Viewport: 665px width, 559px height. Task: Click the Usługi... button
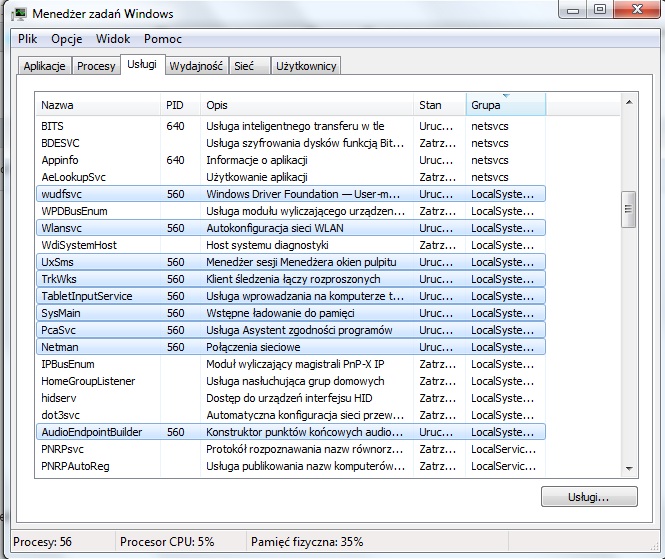pos(589,497)
